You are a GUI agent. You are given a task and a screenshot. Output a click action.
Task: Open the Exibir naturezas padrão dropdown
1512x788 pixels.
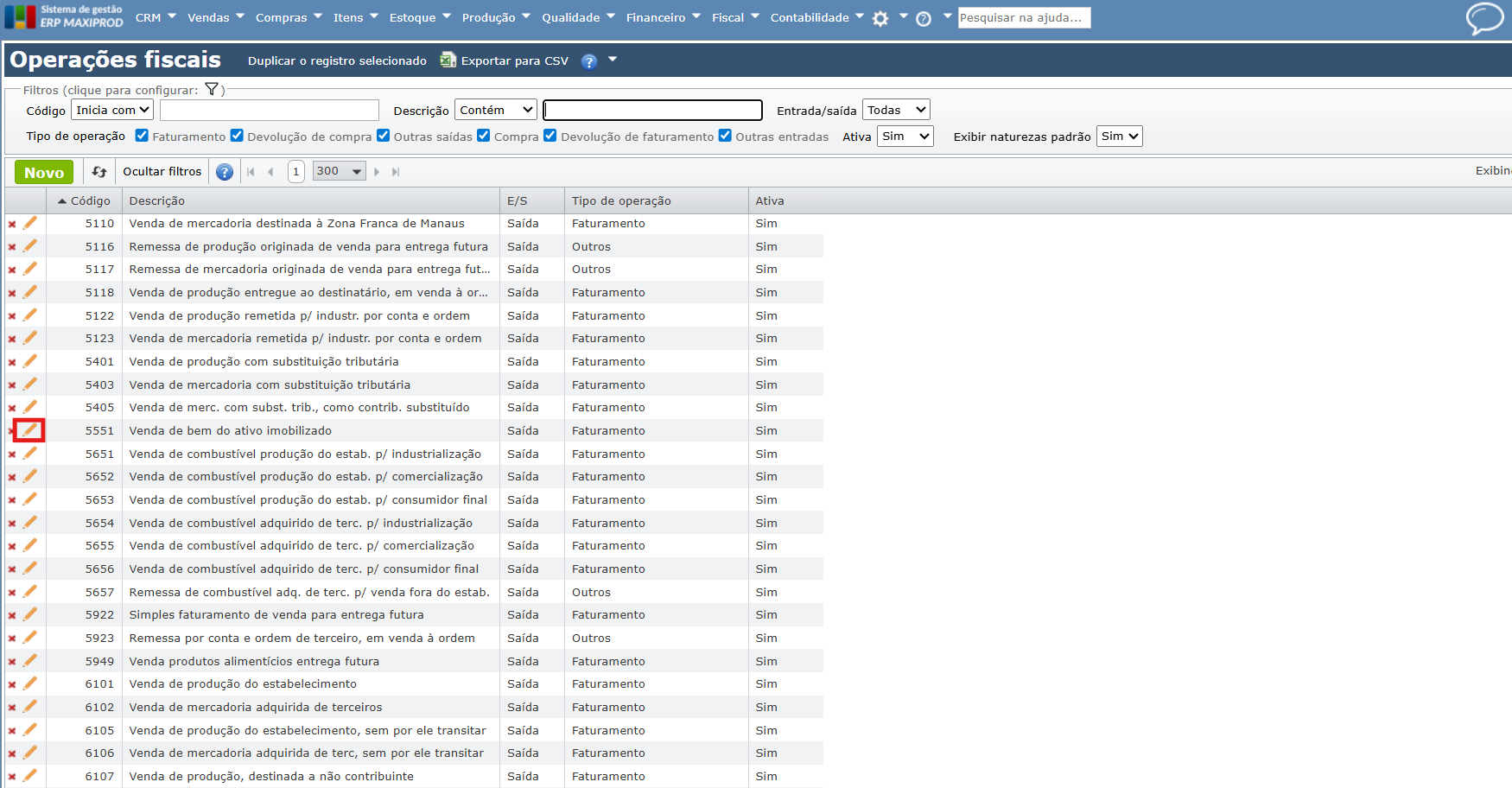[1120, 137]
